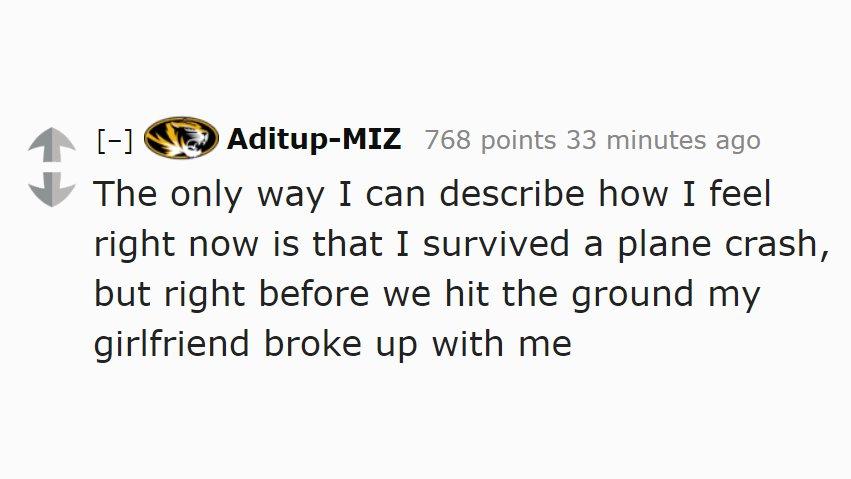Click the word "girlfriend" in the comment
851x479 pixels.
tap(172, 345)
